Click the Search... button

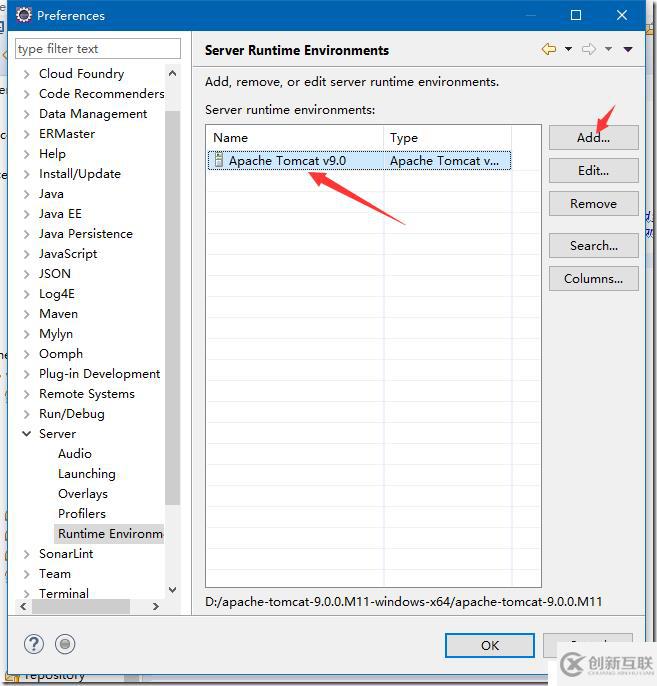click(x=594, y=245)
